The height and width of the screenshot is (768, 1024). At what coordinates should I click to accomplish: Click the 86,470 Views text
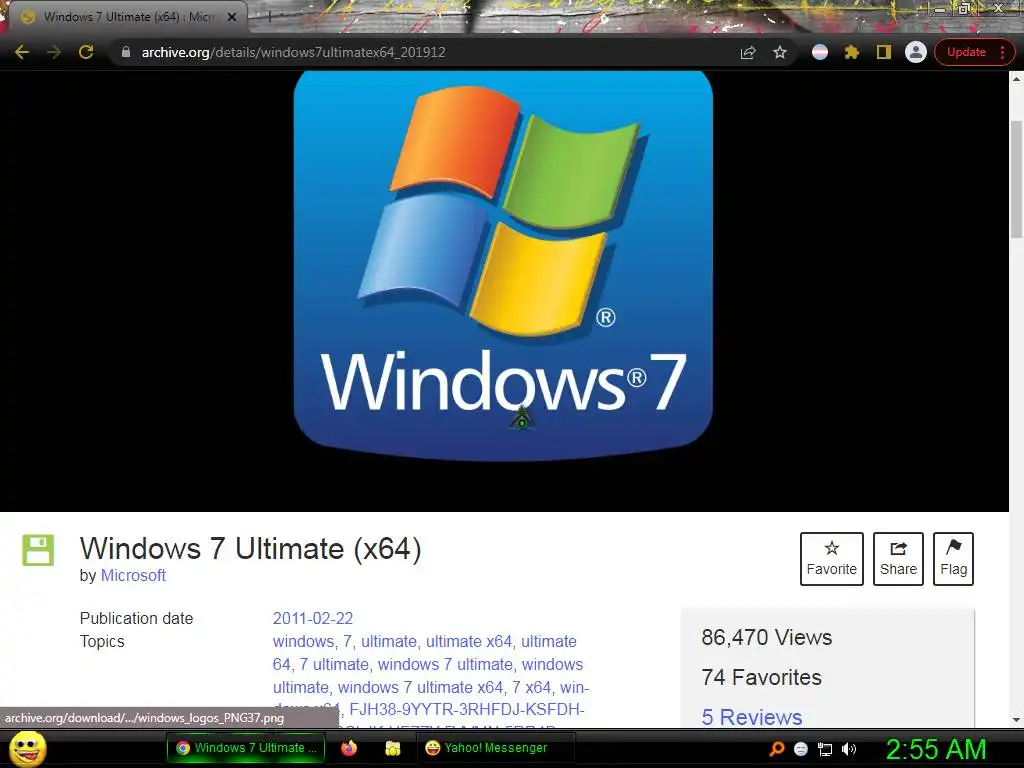(767, 637)
